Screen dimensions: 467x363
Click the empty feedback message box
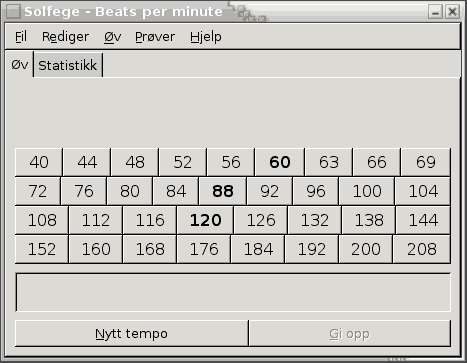click(233, 293)
